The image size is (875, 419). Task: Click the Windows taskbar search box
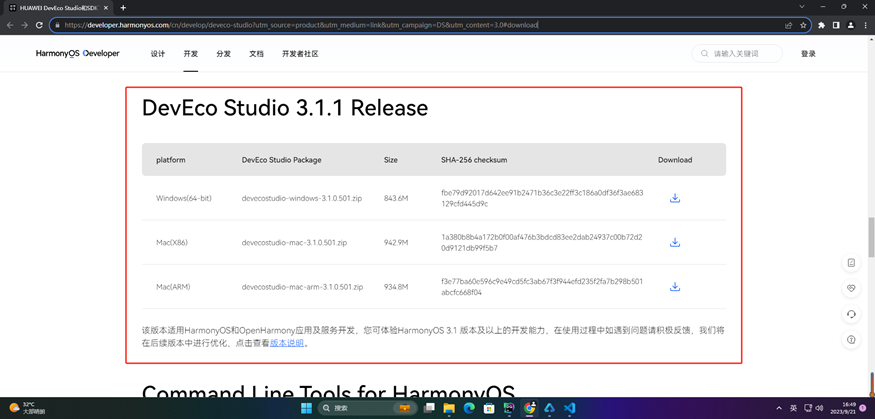click(x=366, y=408)
